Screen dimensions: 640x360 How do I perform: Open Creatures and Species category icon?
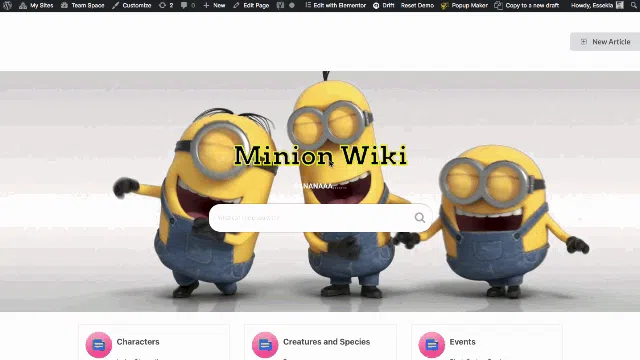(x=265, y=345)
